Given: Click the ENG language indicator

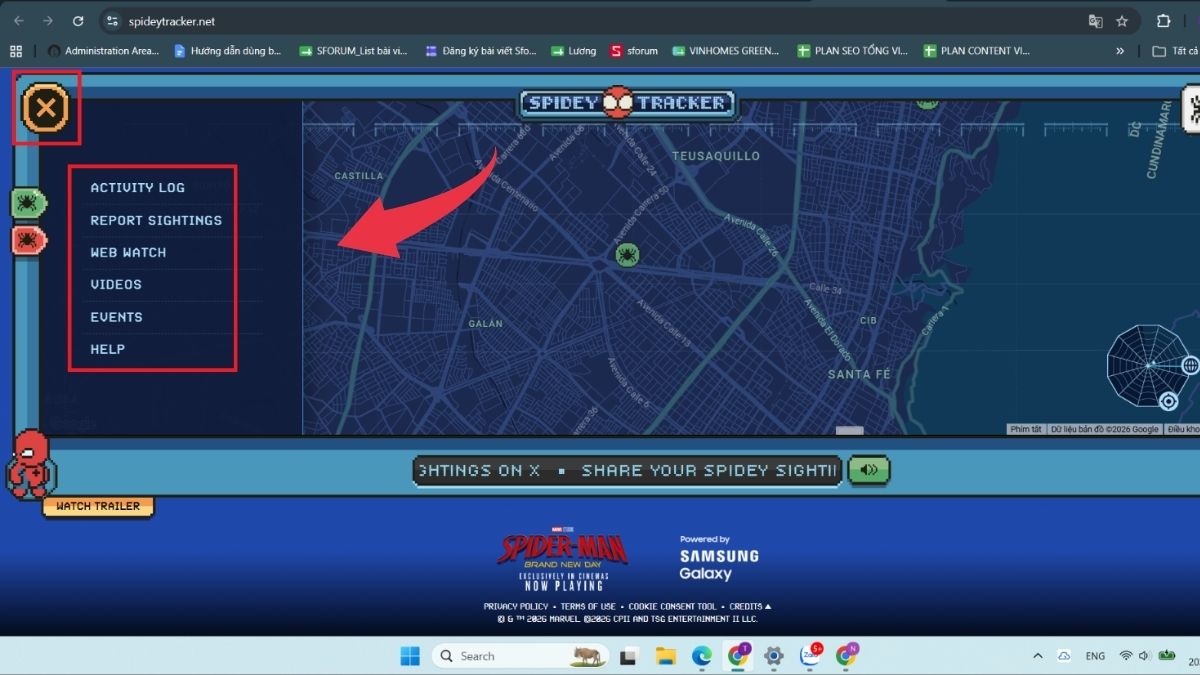Looking at the screenshot, I should [x=1095, y=656].
